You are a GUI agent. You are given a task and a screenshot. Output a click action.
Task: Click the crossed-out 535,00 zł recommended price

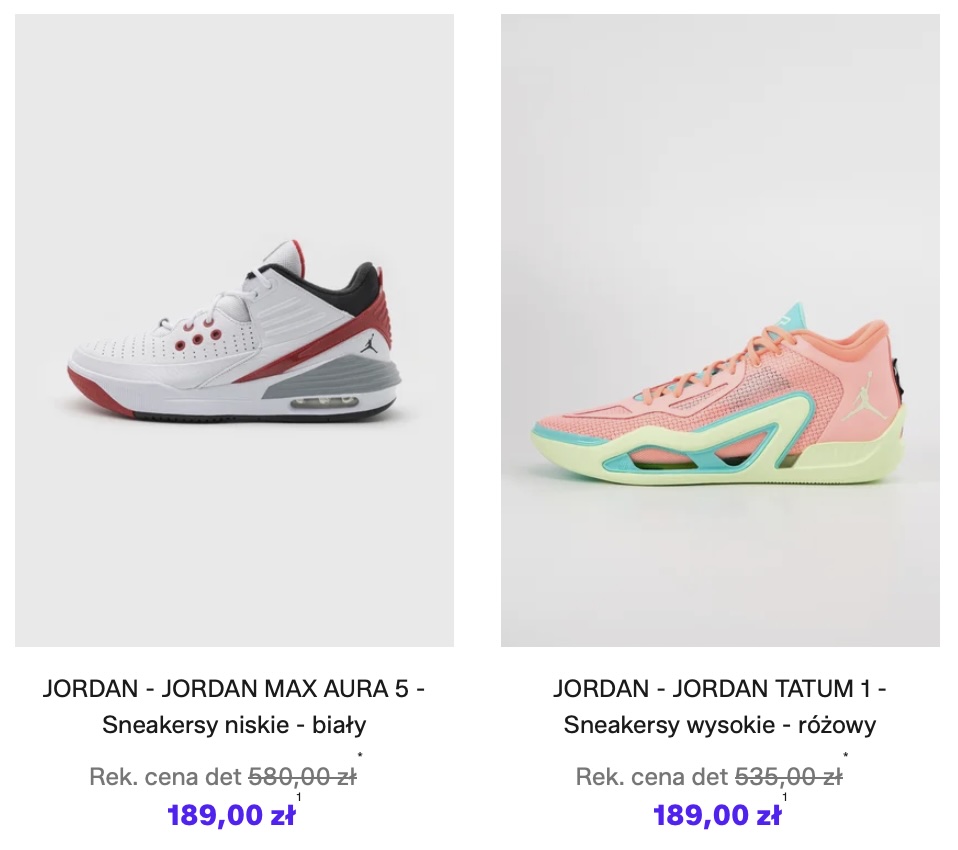click(x=788, y=777)
